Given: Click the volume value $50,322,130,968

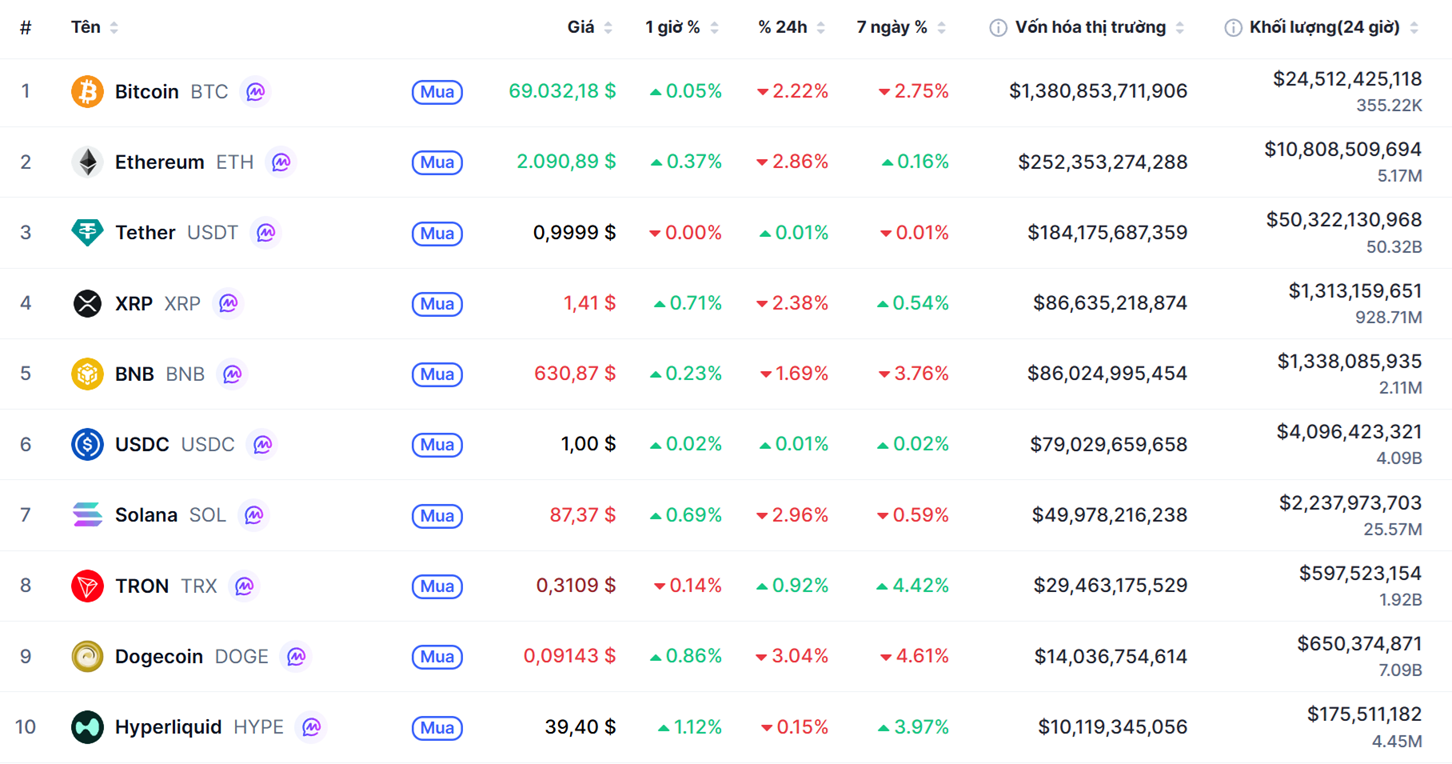Looking at the screenshot, I should coord(1344,219).
